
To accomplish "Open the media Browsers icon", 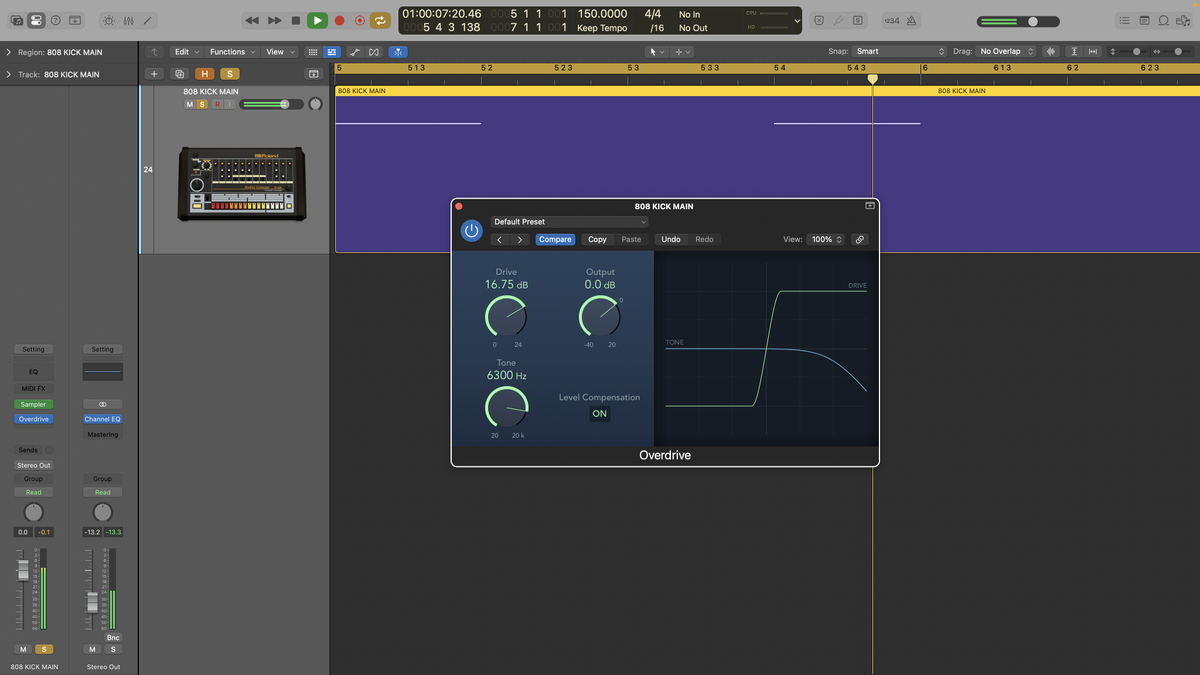I will click(1183, 20).
